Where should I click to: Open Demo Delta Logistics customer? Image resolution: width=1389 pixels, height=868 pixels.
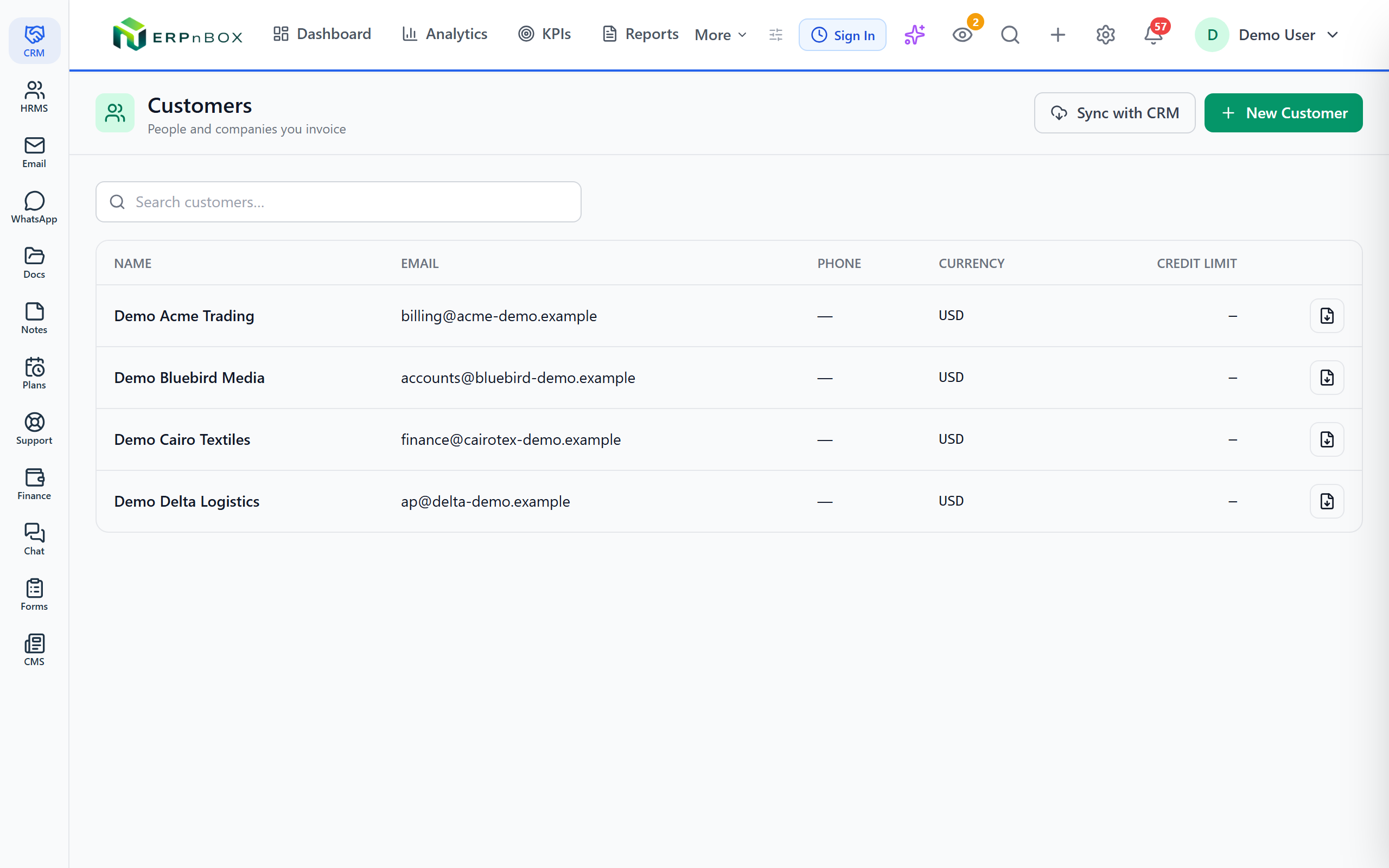187,501
